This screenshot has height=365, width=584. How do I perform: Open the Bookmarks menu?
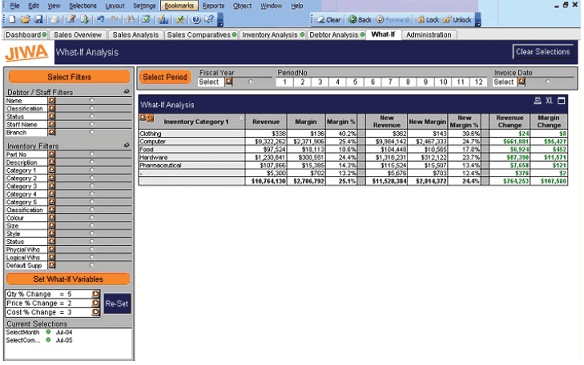[179, 6]
